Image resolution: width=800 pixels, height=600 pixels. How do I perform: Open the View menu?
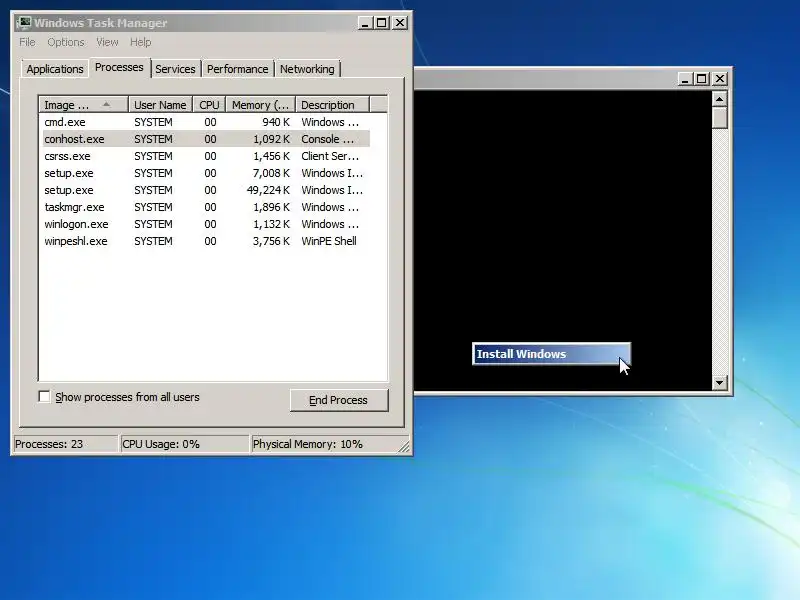pos(107,42)
